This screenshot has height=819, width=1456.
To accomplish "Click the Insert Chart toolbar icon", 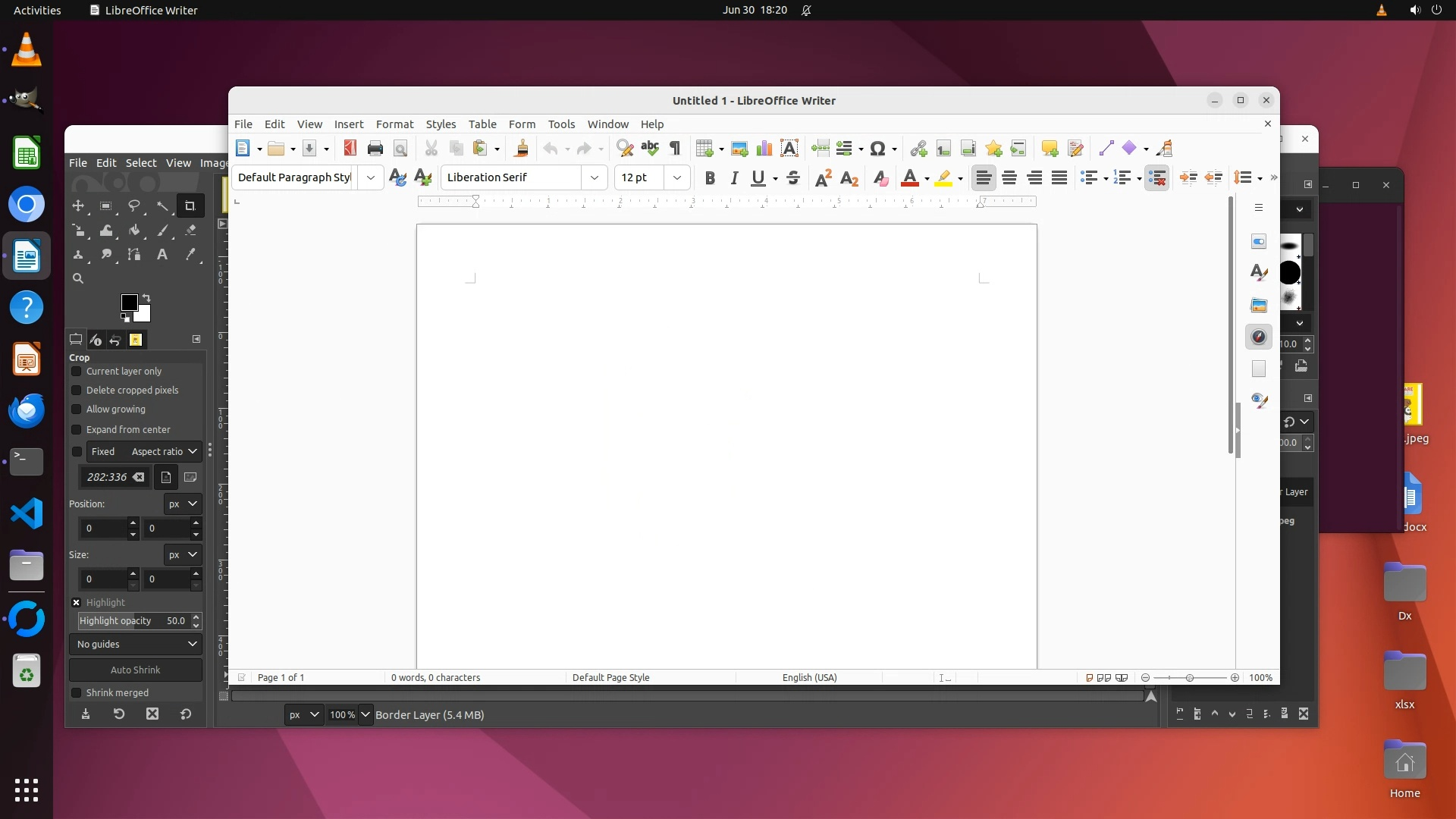I will pyautogui.click(x=764, y=149).
